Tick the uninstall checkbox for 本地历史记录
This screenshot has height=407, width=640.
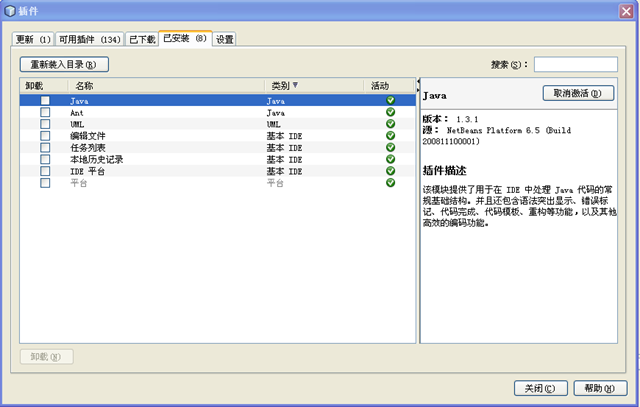45,159
